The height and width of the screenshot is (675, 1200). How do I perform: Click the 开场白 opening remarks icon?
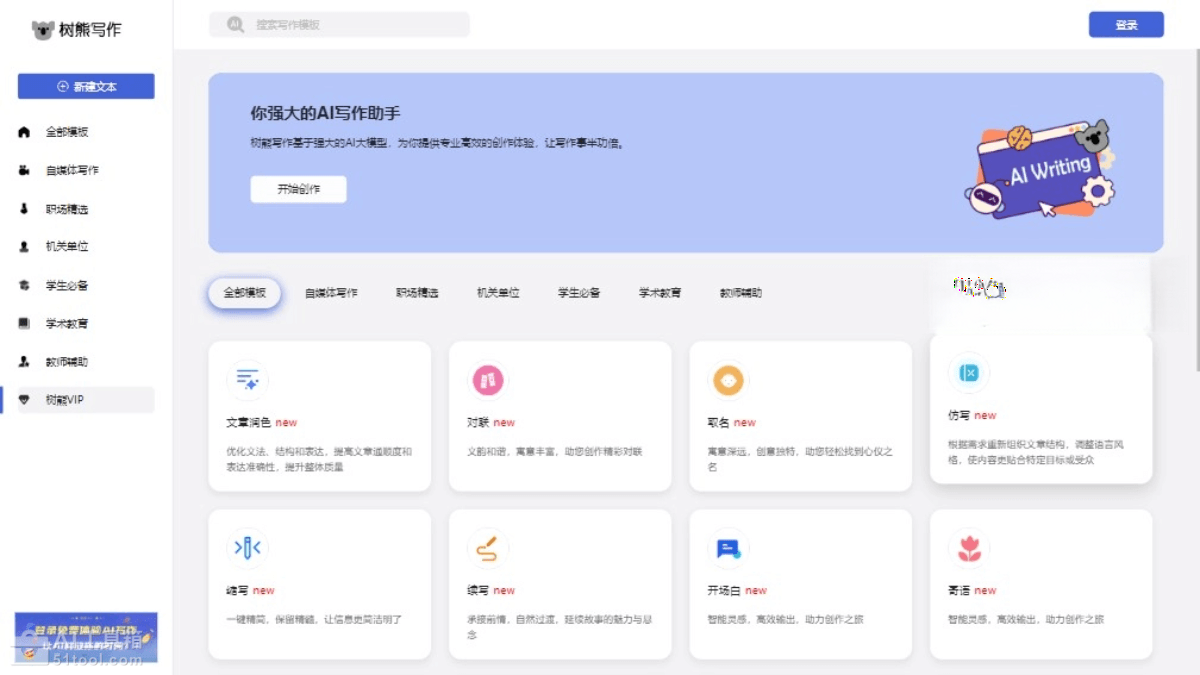728,548
